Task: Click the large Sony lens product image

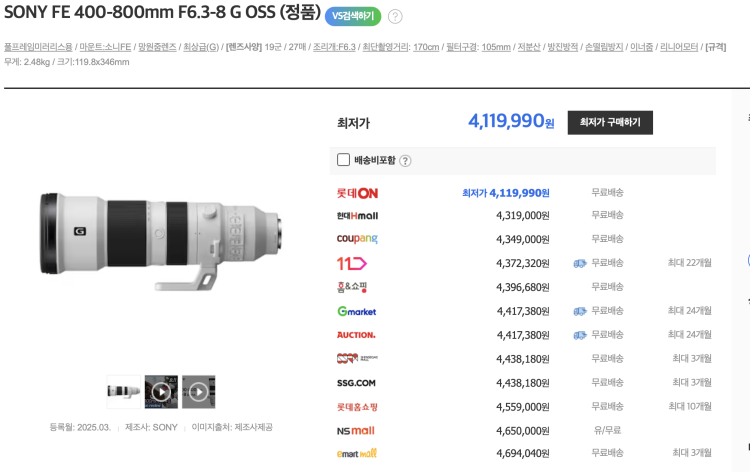Action: pyautogui.click(x=161, y=241)
